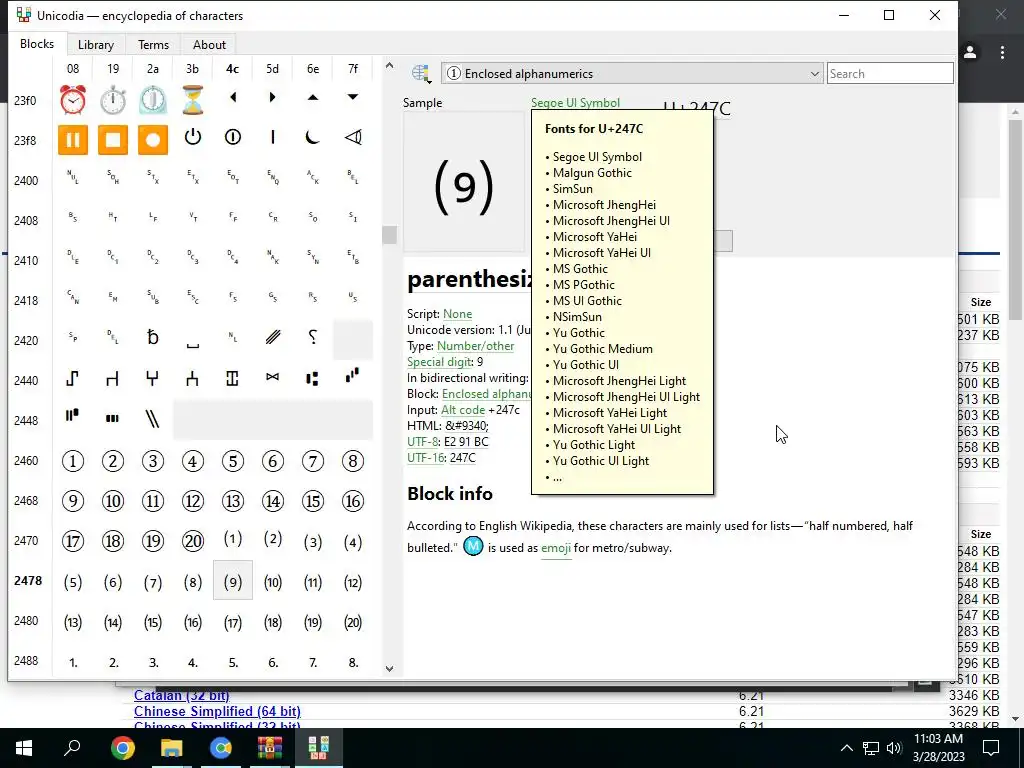Image resolution: width=1024 pixels, height=768 pixels.
Task: Open Google Chrome from the taskbar
Action: tap(122, 748)
